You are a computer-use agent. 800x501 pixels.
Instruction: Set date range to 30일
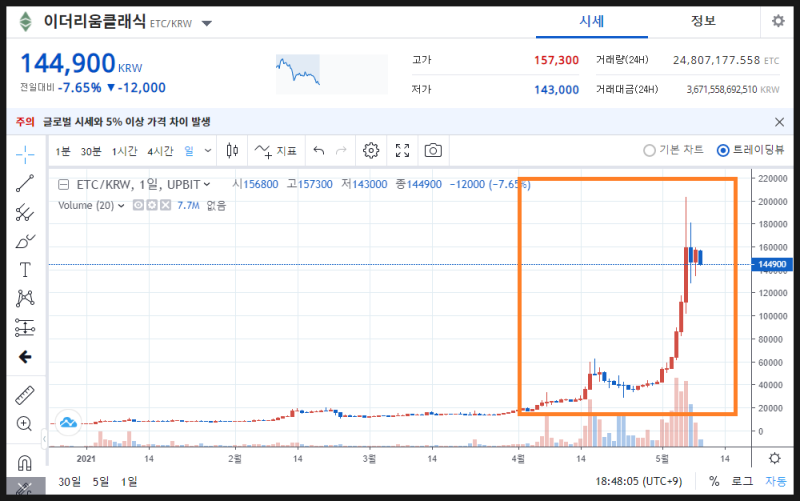[x=69, y=482]
